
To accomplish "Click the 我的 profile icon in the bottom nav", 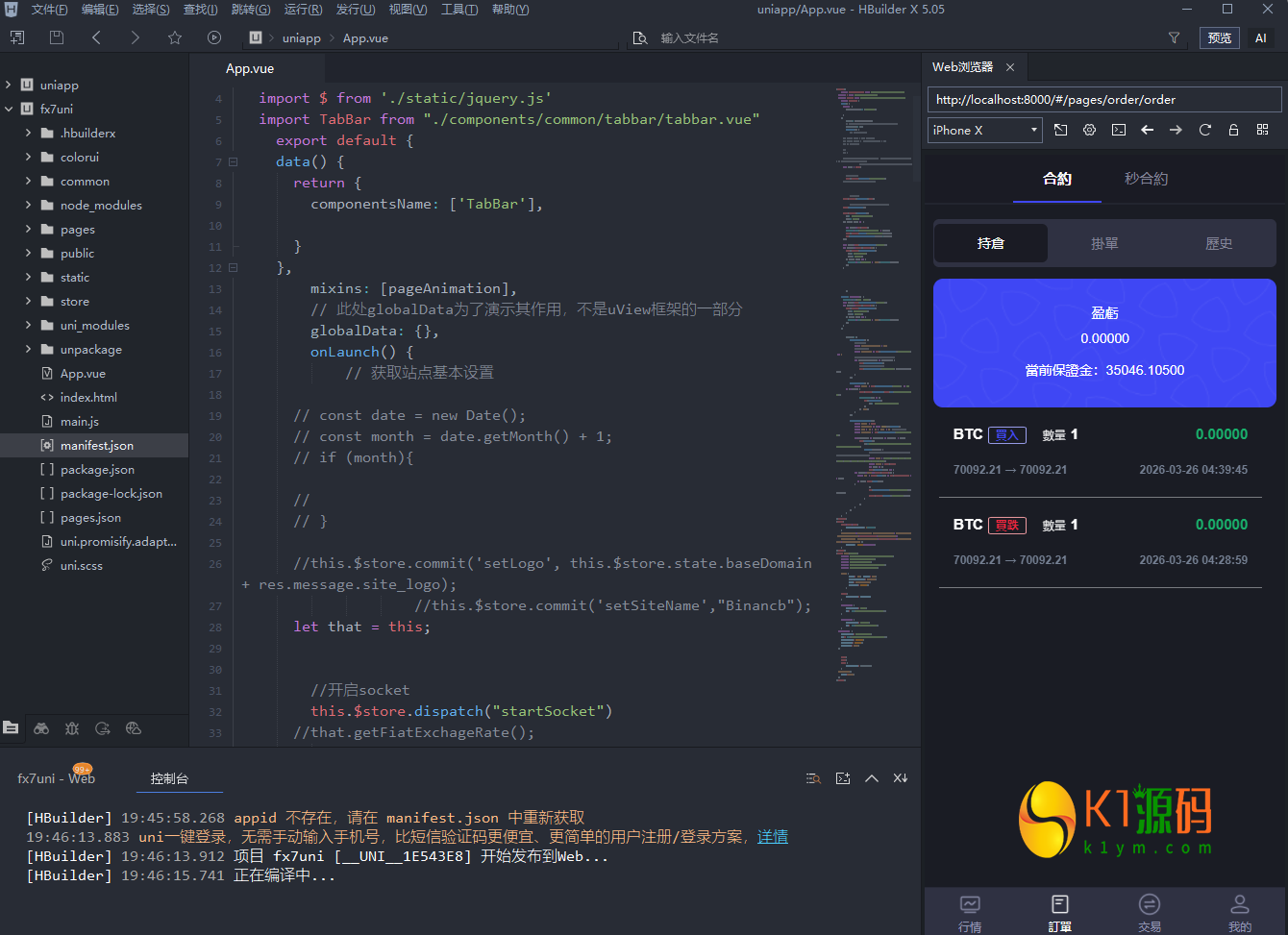I will tap(1240, 904).
